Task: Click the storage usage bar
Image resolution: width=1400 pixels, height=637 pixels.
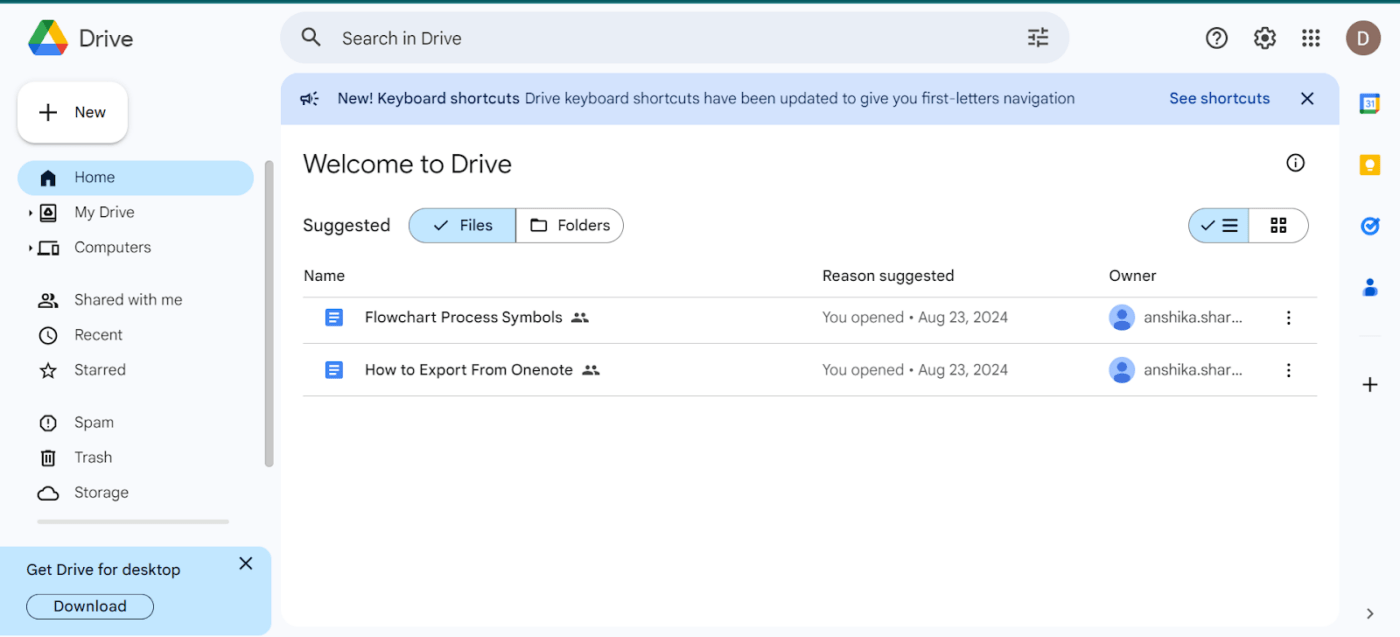Action: click(133, 522)
